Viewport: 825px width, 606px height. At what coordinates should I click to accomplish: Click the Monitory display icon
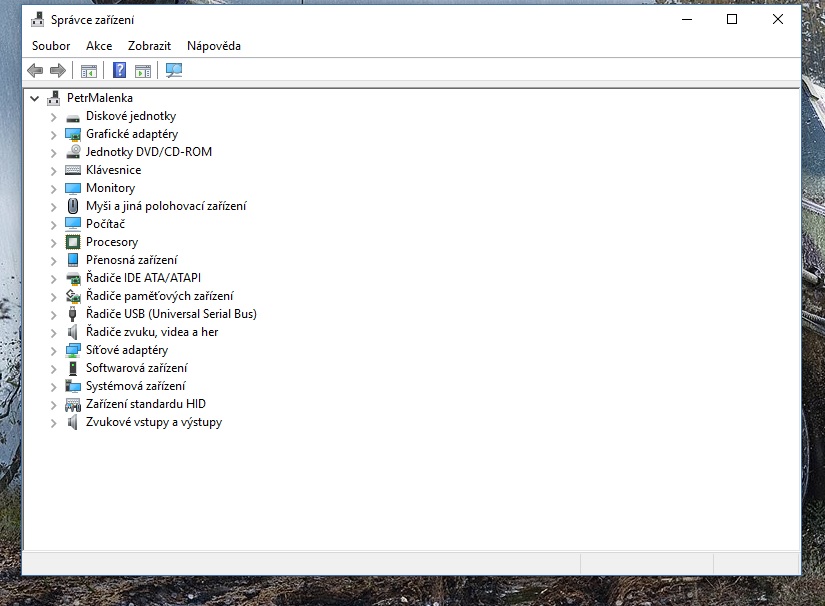point(73,188)
